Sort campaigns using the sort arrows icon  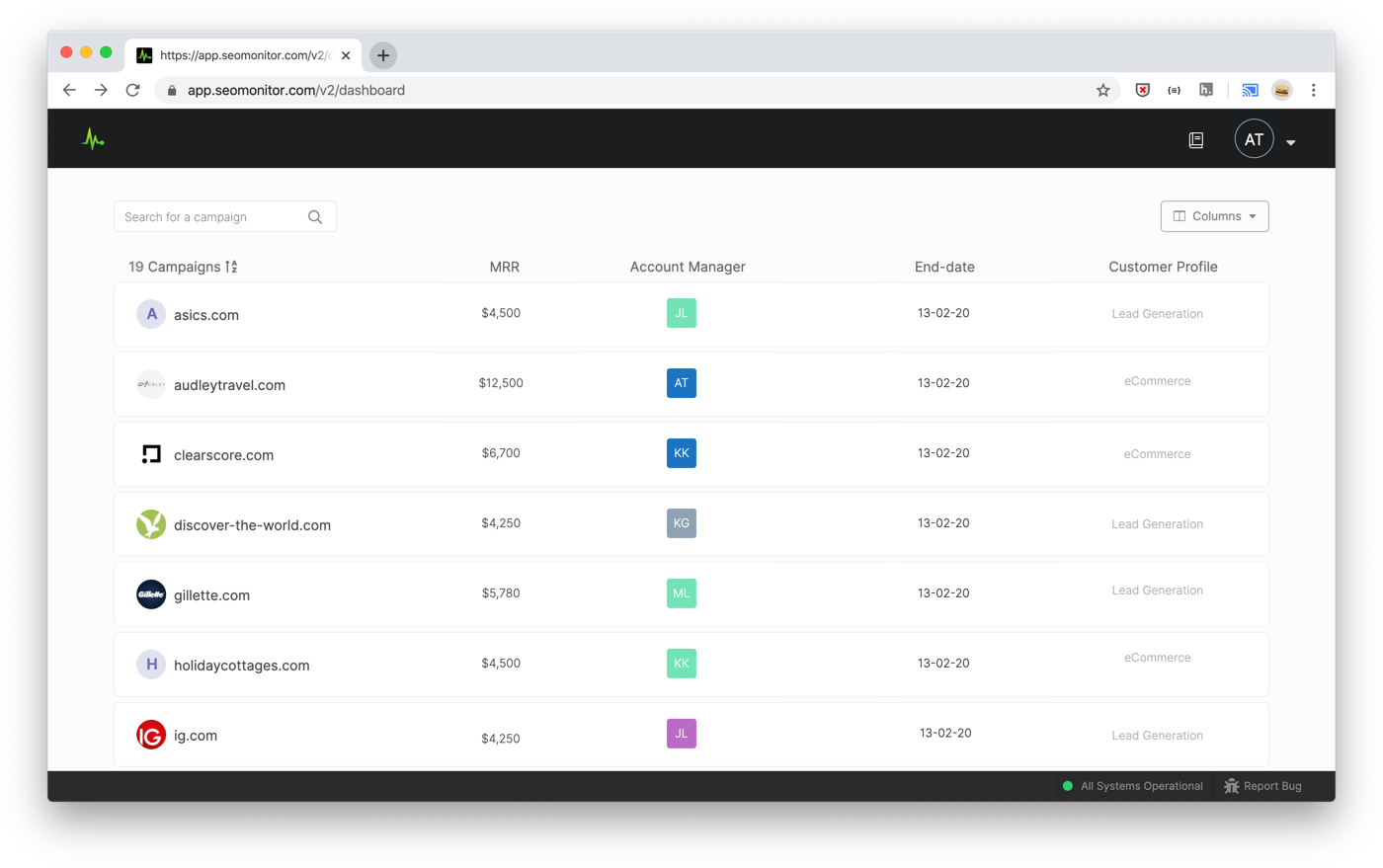click(x=231, y=267)
